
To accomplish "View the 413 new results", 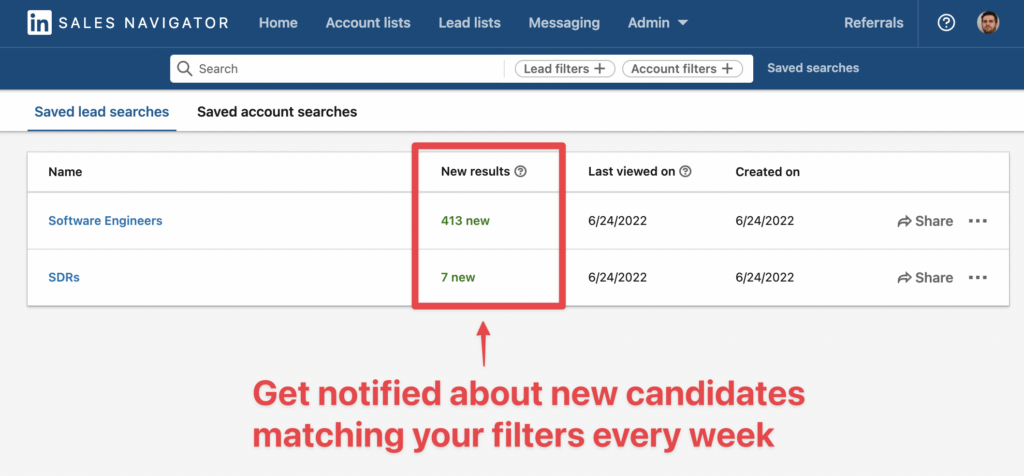I will click(x=465, y=221).
